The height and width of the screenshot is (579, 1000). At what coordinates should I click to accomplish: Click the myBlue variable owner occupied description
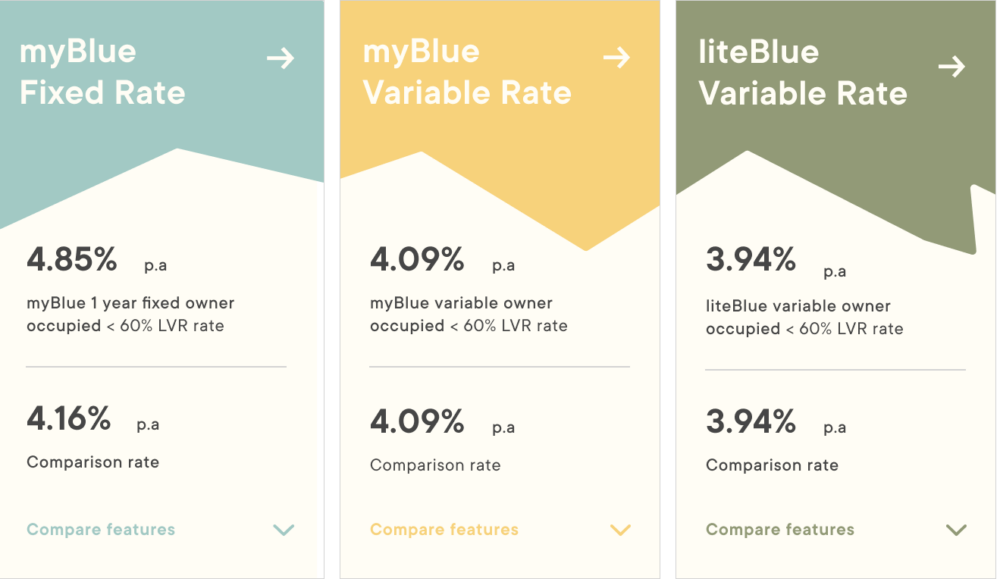[469, 314]
